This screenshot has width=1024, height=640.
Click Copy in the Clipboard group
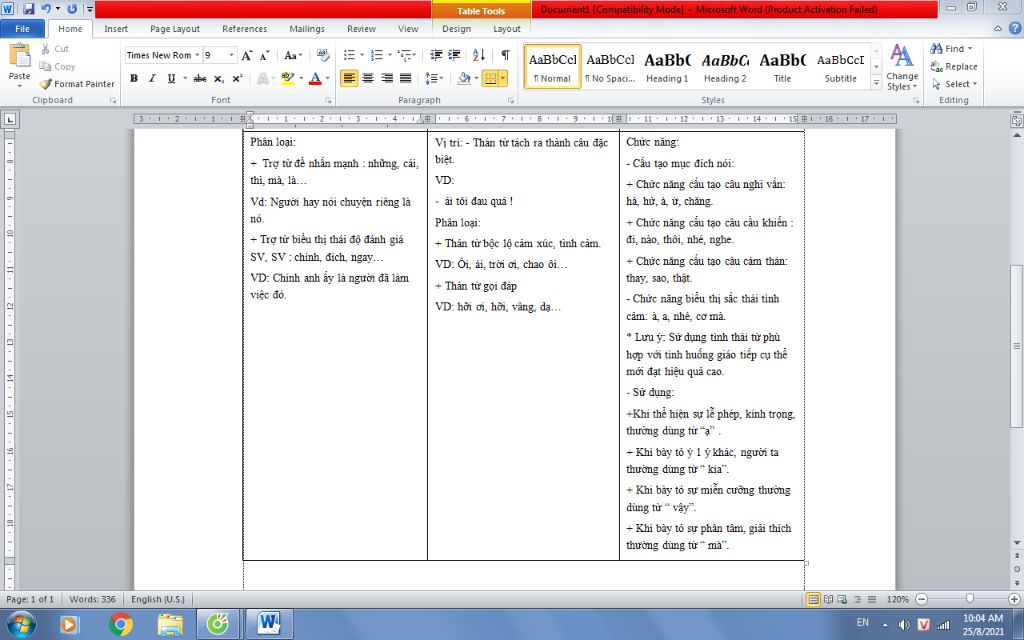point(57,66)
